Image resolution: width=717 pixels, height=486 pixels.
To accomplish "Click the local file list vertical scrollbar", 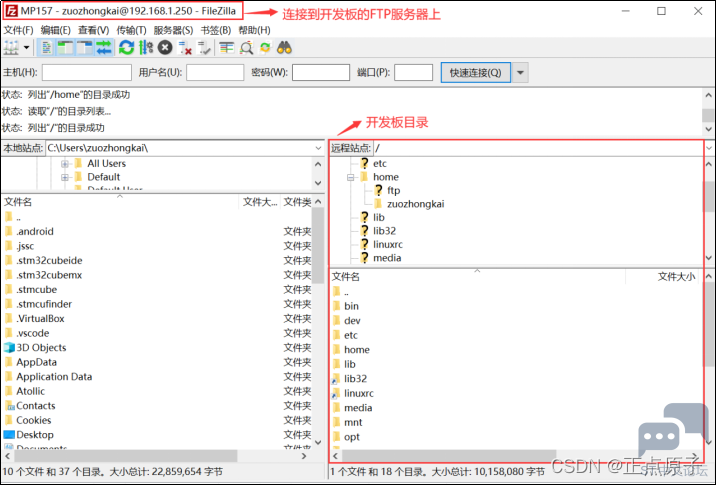I will coord(318,330).
